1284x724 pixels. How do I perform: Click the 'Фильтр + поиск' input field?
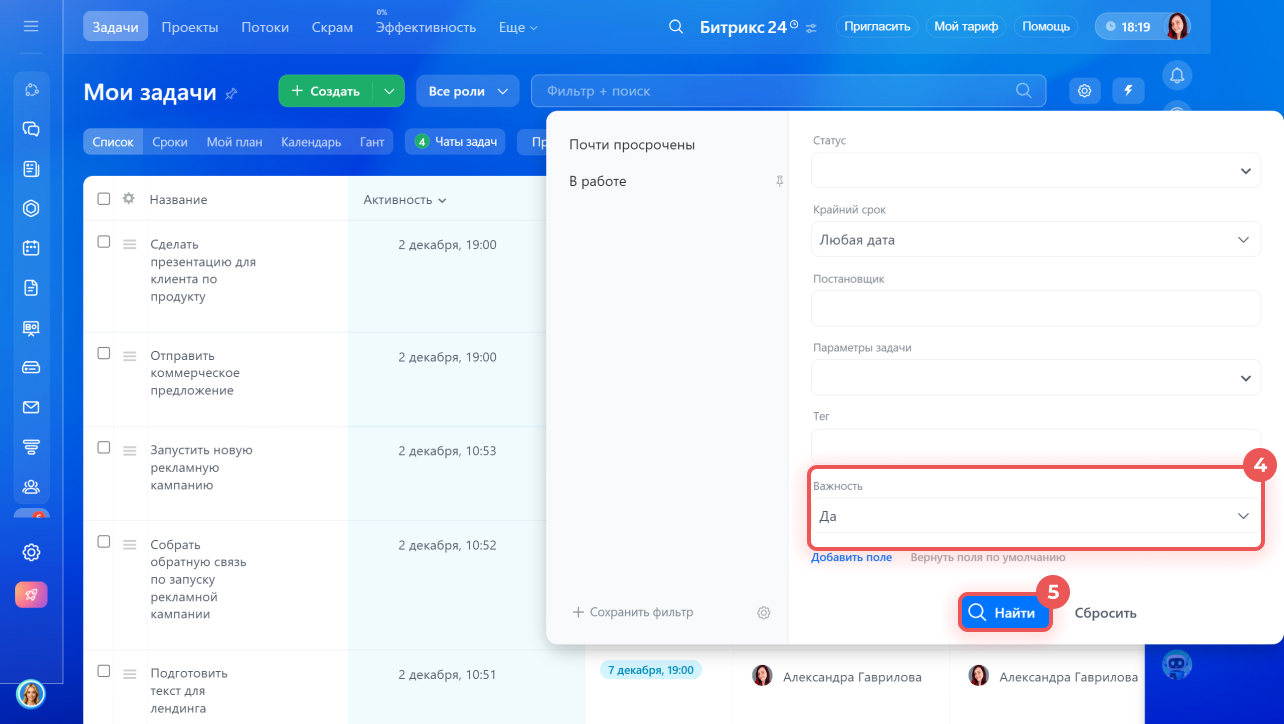coord(775,91)
